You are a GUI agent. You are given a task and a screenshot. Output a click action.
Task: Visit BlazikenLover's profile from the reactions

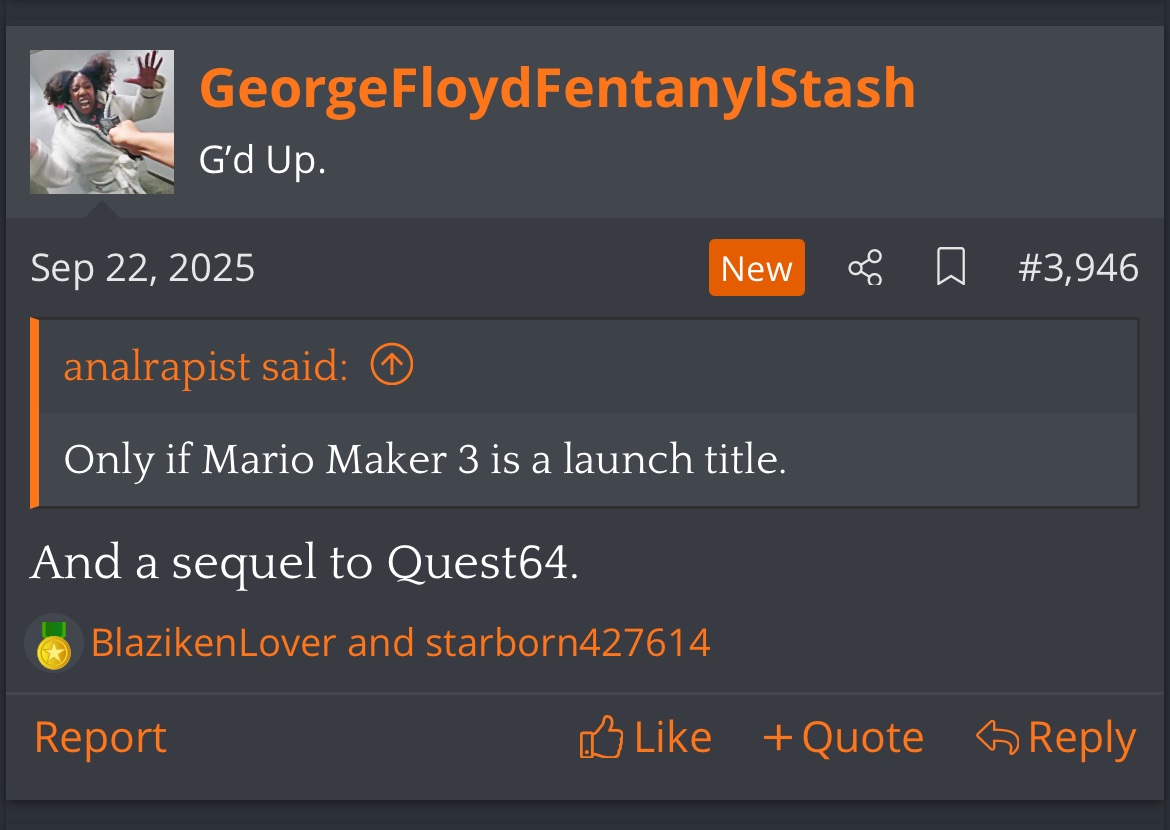click(213, 643)
